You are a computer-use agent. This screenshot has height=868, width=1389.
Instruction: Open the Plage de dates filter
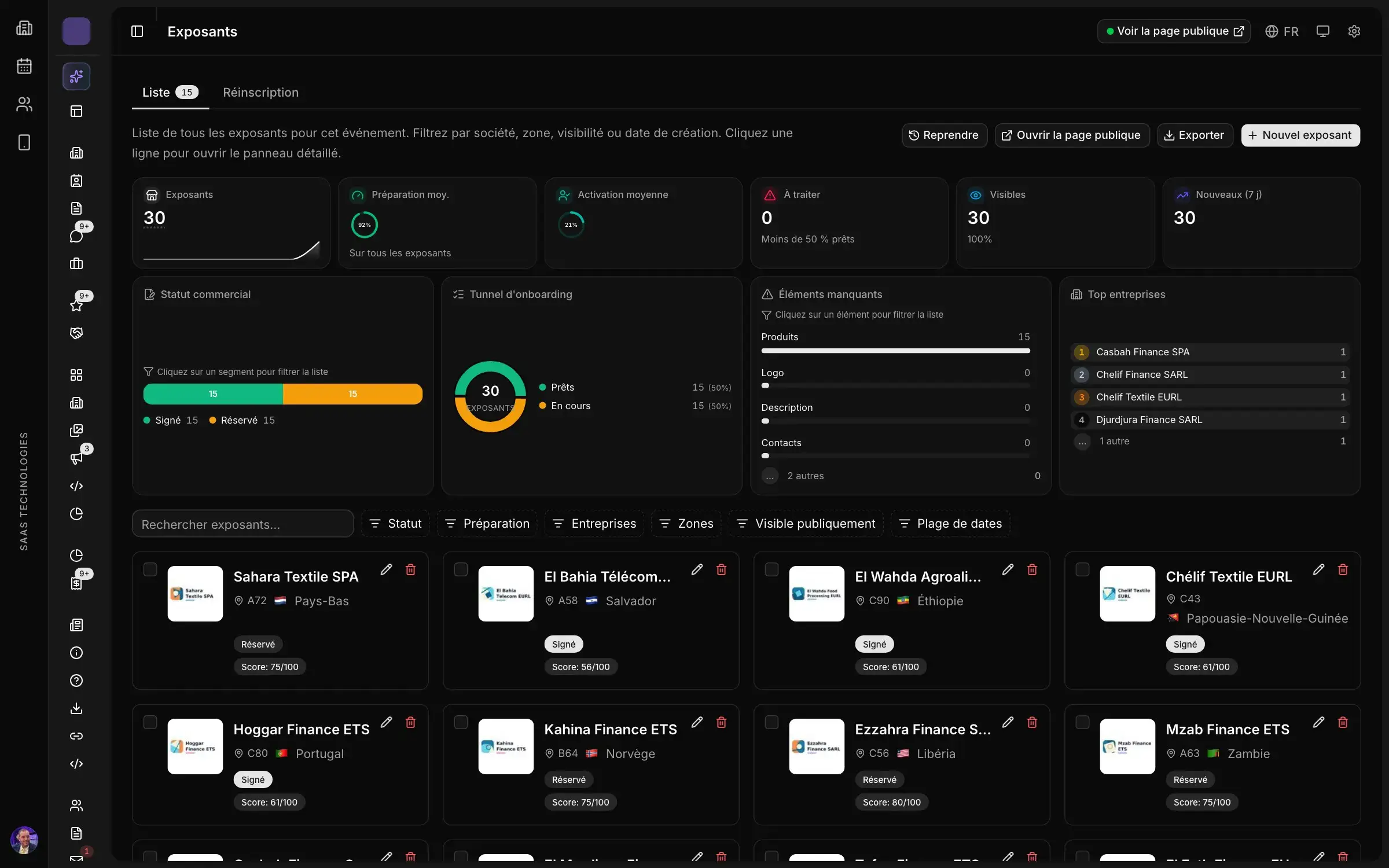click(951, 524)
